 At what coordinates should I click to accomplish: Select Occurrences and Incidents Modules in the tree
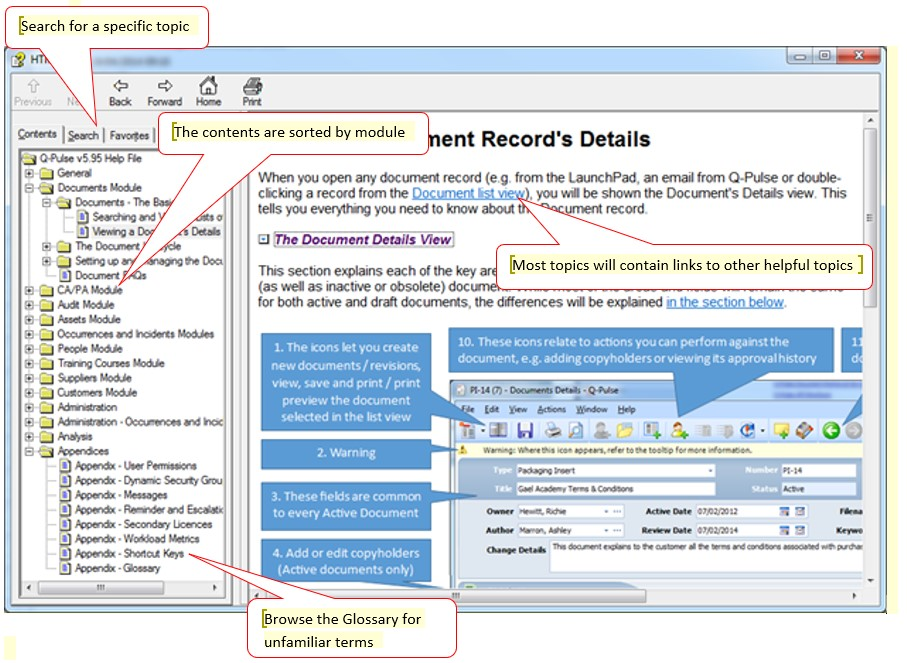(135, 334)
